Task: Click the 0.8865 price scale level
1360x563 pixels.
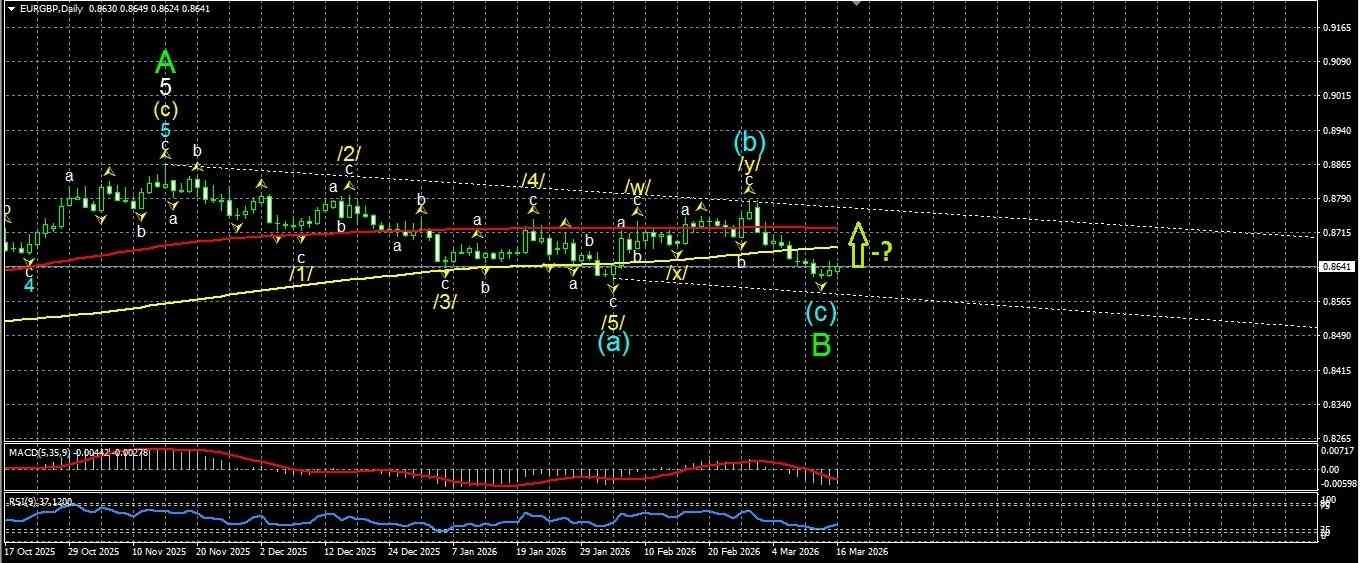Action: (x=1338, y=165)
